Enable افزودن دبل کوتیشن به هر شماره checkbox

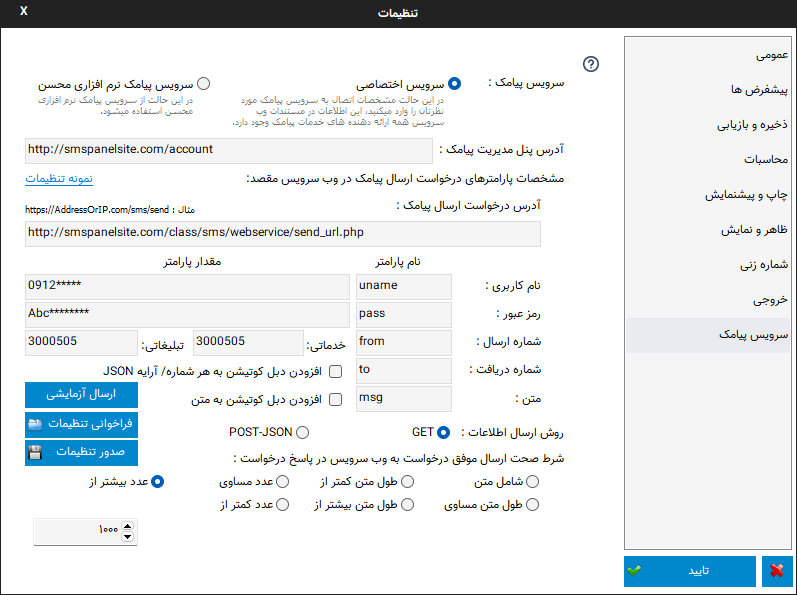point(335,372)
